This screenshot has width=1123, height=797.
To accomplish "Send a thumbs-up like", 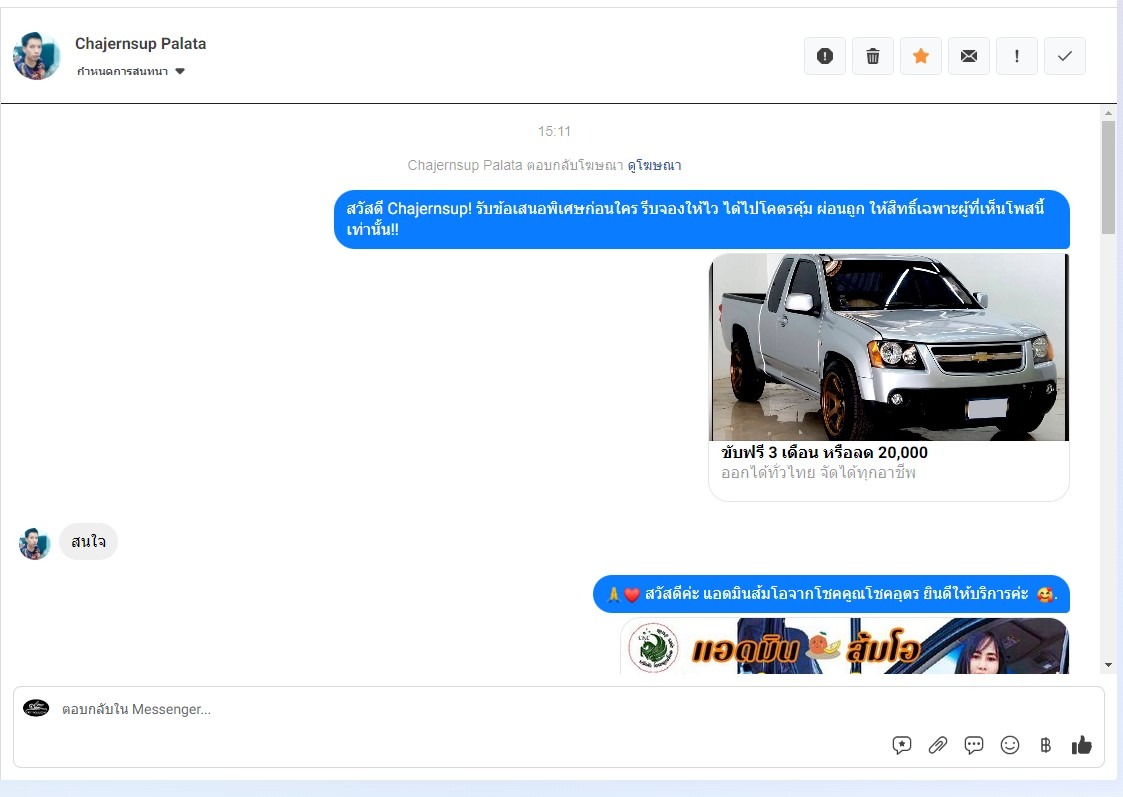I will coord(1082,745).
